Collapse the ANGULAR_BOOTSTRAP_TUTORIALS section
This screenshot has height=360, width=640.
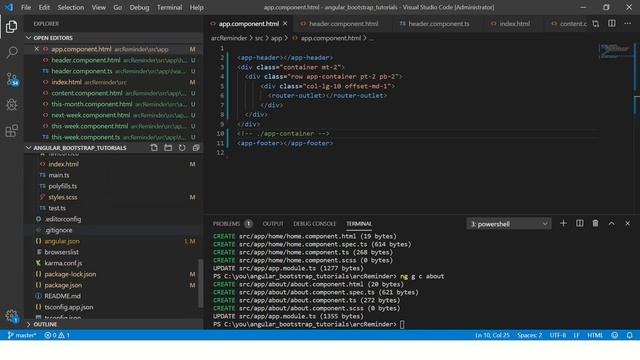point(80,148)
